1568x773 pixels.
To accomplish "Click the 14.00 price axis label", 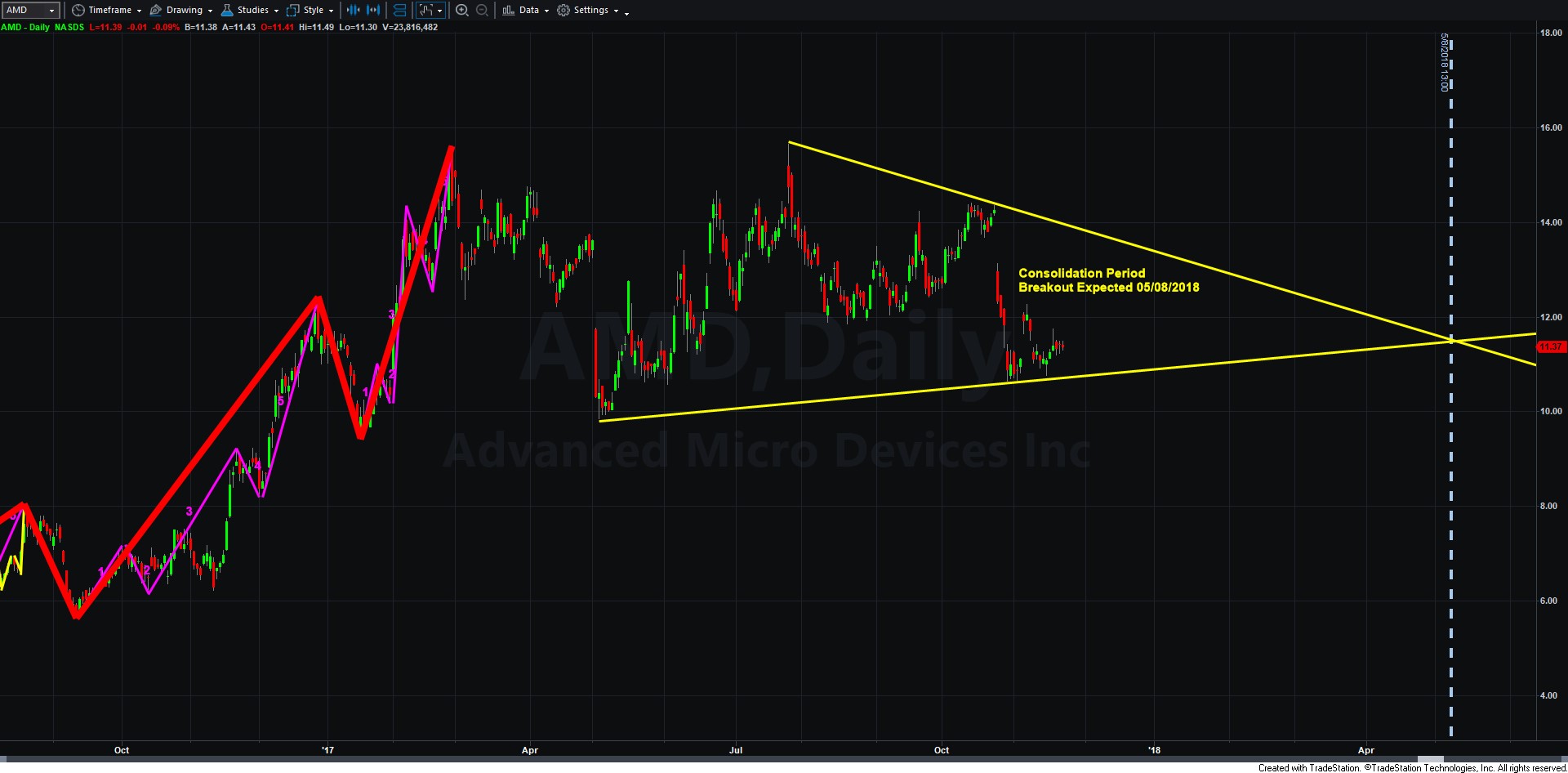I will [1550, 222].
